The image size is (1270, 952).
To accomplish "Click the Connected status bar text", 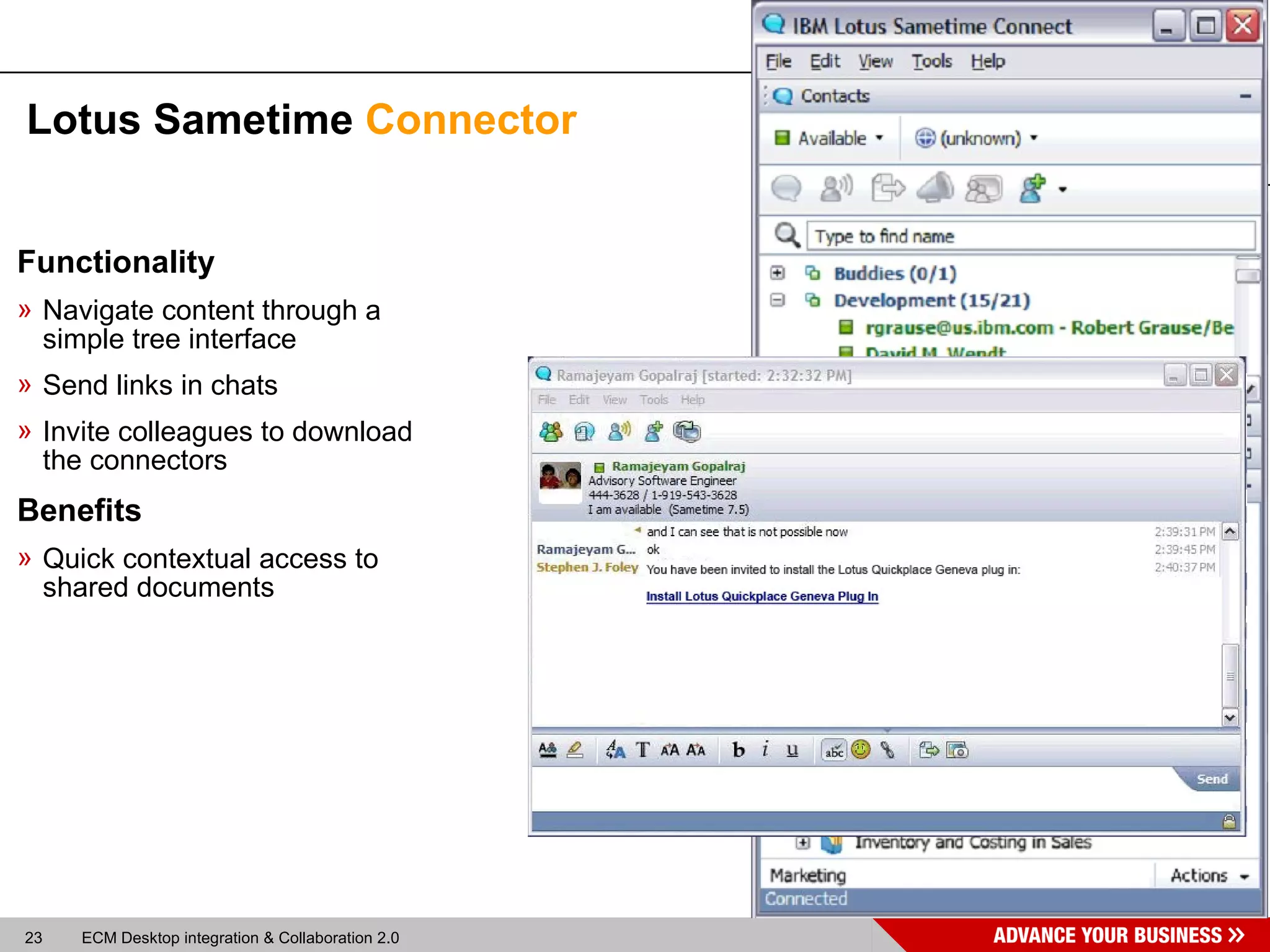I will click(x=806, y=899).
